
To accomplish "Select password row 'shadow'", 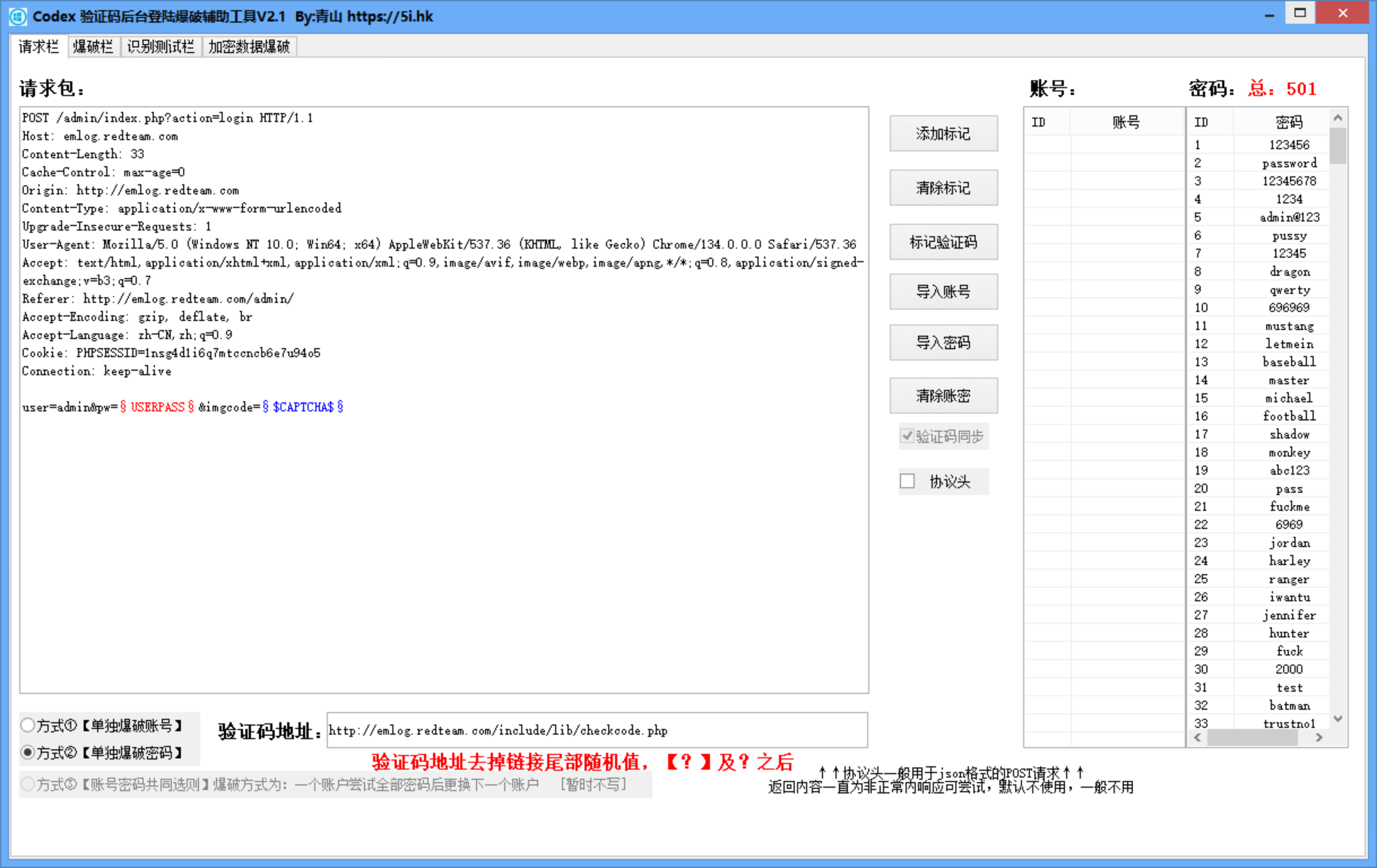I will pos(1259,434).
